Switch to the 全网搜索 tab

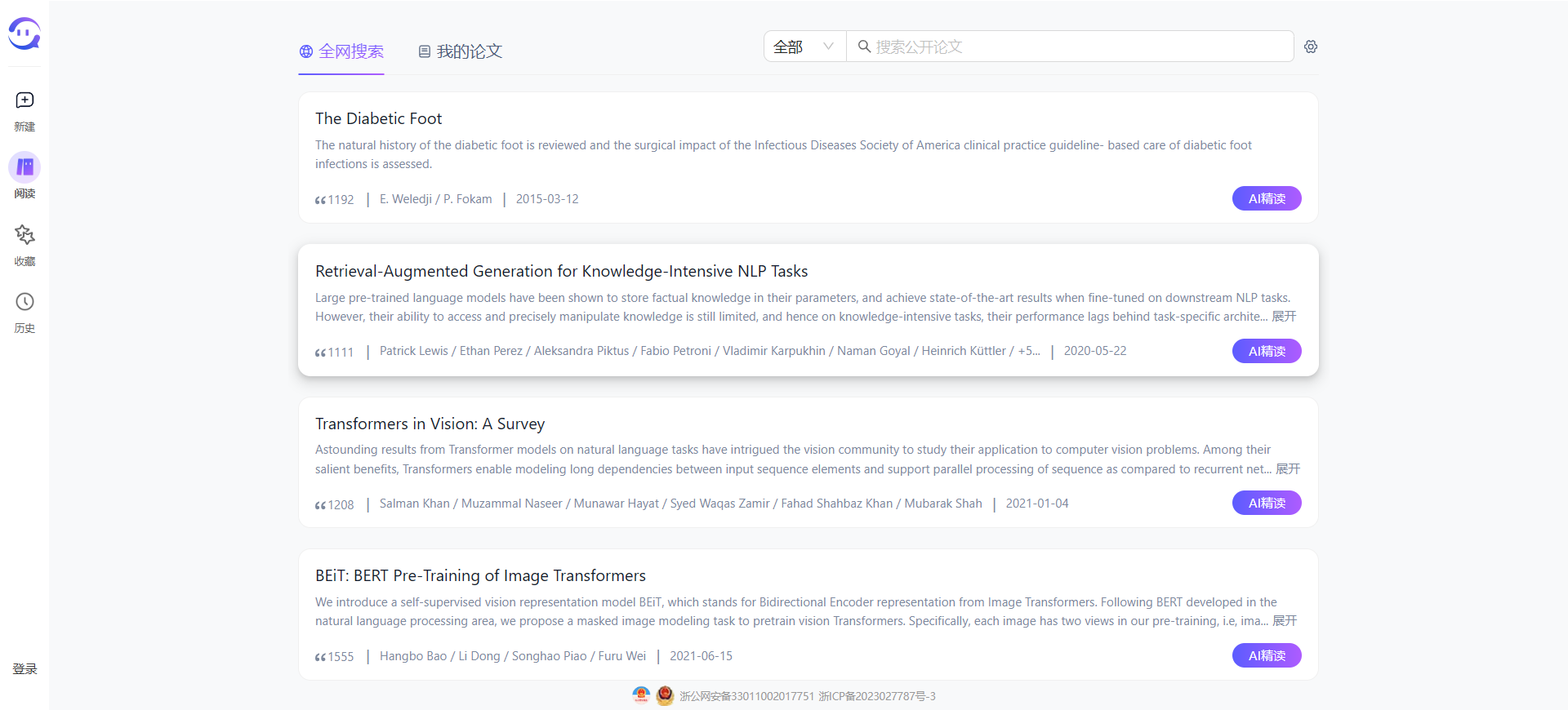[341, 51]
